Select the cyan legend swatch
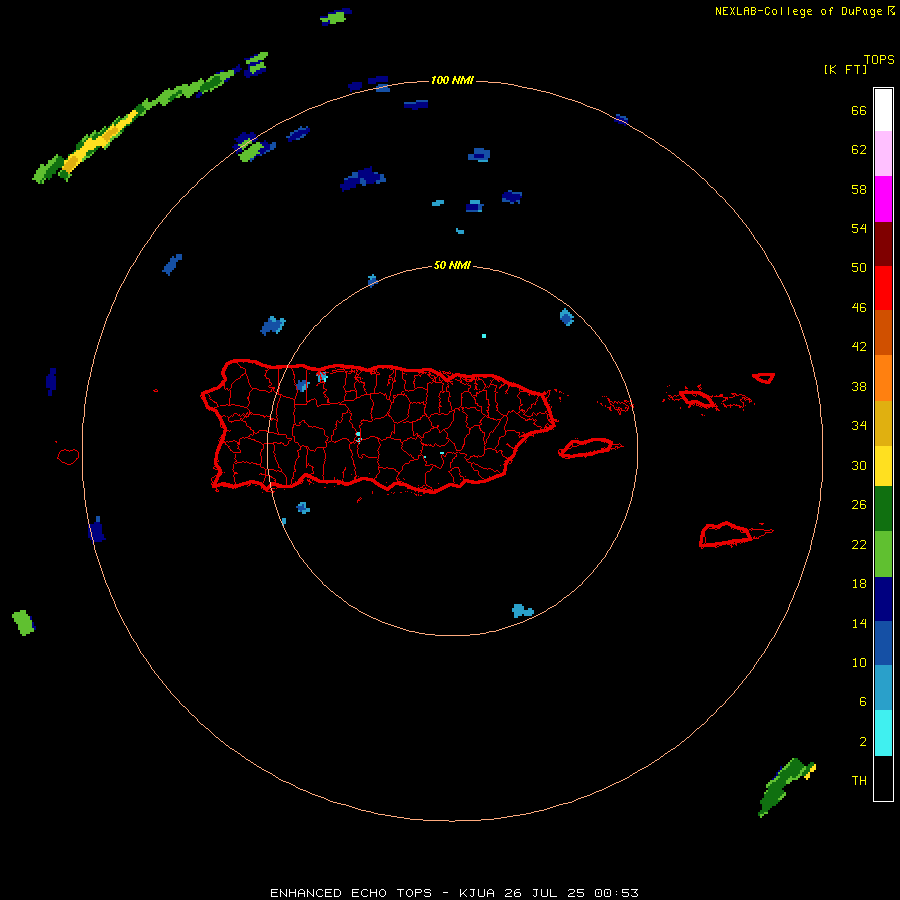Viewport: 900px width, 900px height. pyautogui.click(x=883, y=733)
